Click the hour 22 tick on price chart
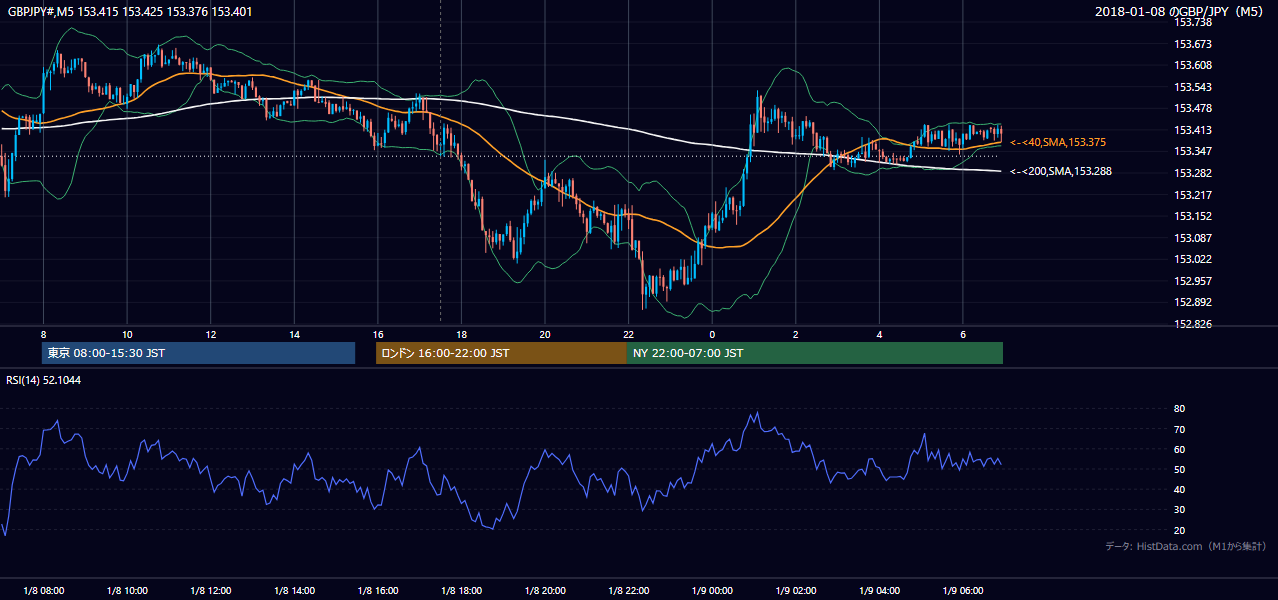Viewport: 1278px width, 600px height. (628, 334)
